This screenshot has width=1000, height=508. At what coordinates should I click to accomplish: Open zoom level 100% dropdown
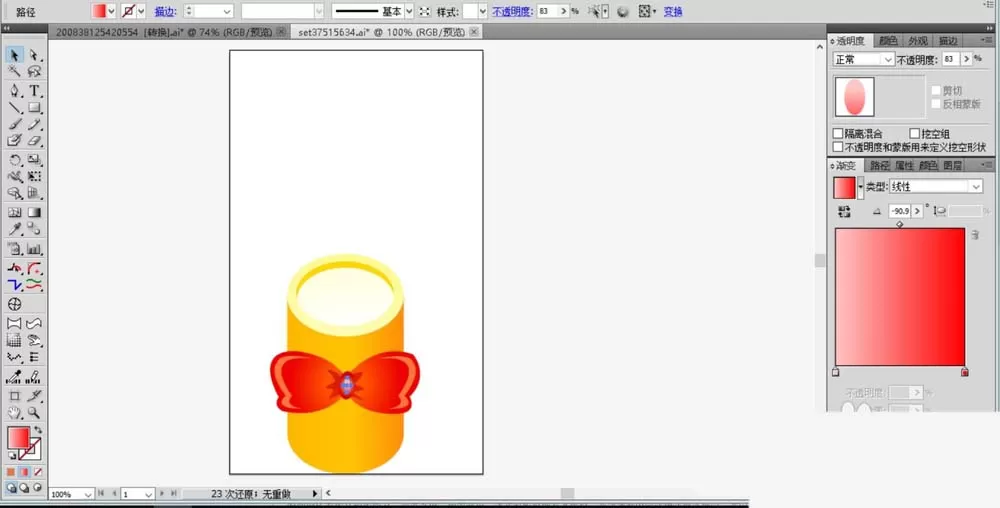click(87, 495)
